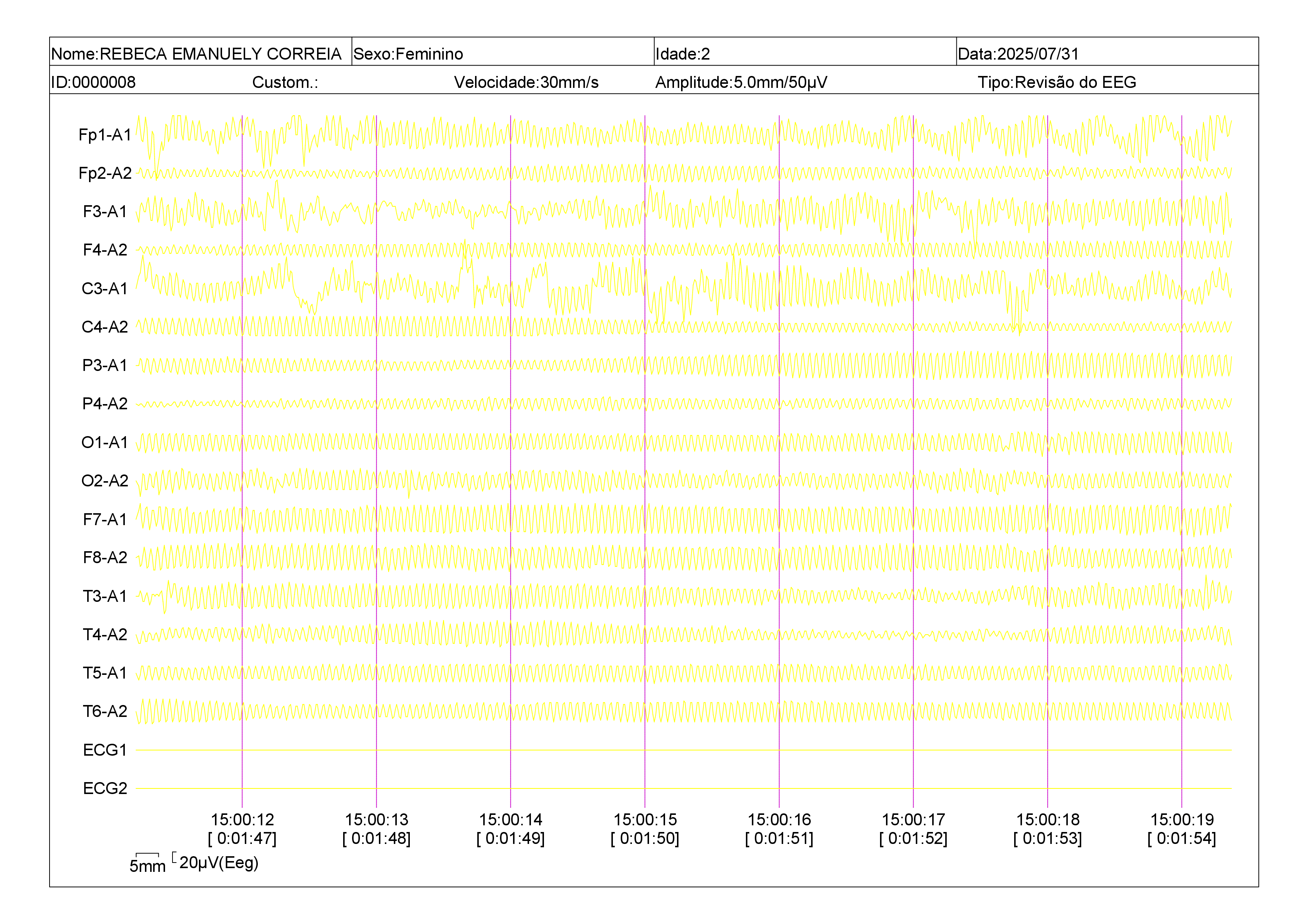Image resolution: width=1307 pixels, height=924 pixels.
Task: Select the 'ID:0000008' text
Action: tap(94, 83)
